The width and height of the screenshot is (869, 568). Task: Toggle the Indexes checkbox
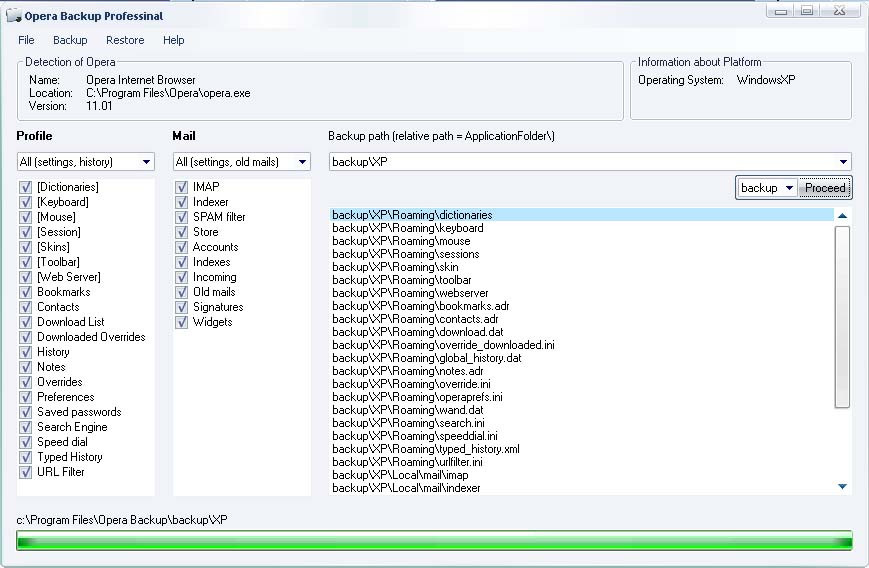coord(181,262)
